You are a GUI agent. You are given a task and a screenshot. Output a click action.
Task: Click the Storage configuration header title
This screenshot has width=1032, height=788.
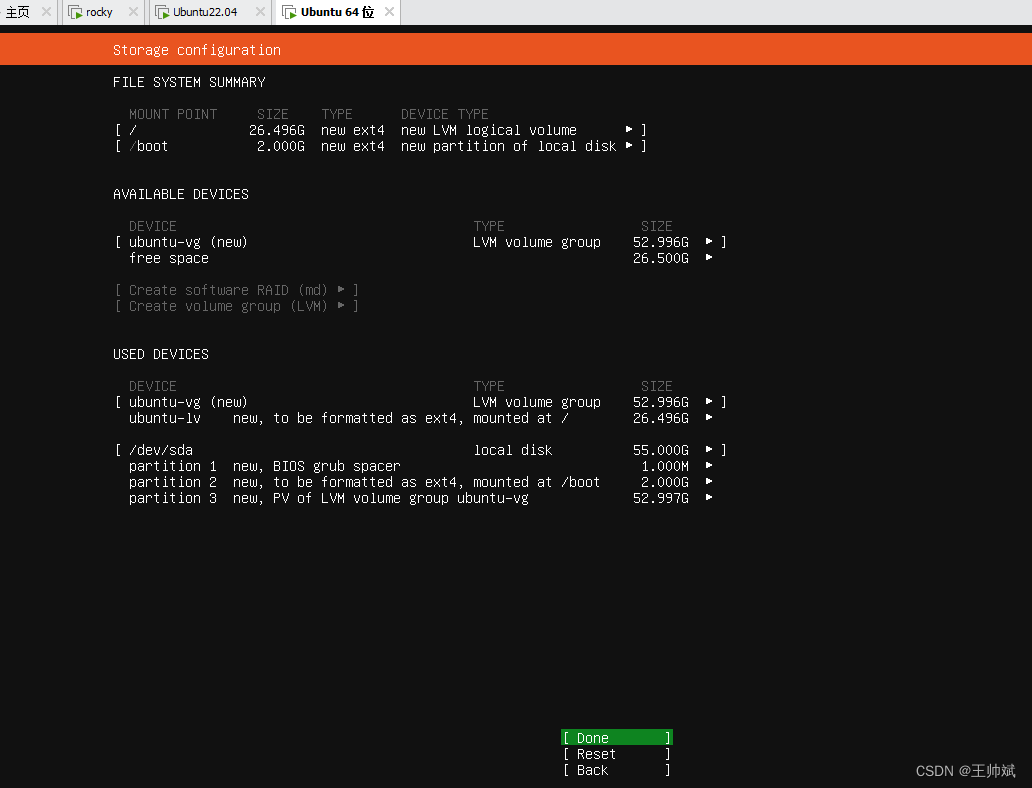coord(197,50)
